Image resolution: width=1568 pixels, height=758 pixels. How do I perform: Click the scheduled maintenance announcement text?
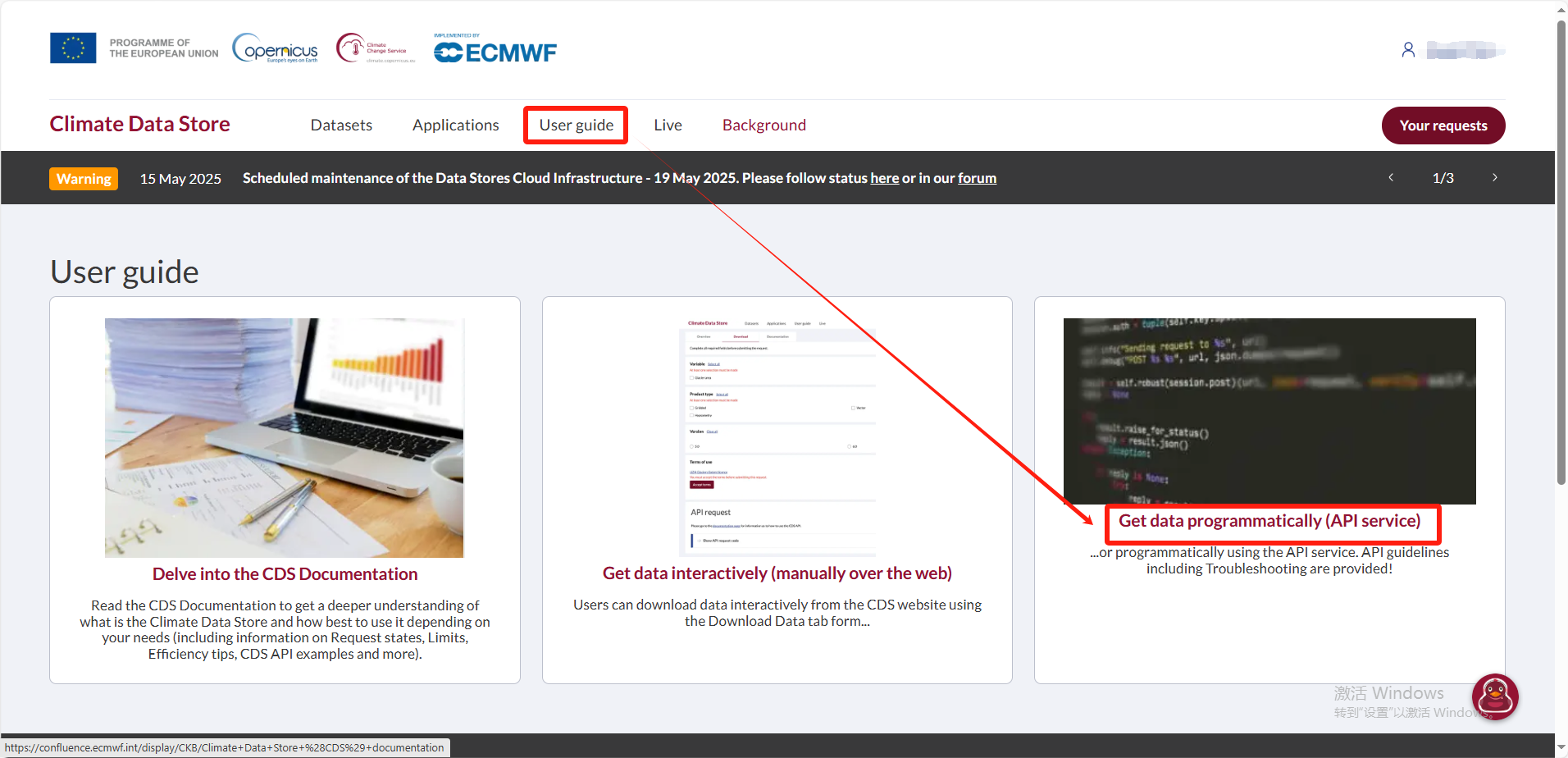pos(619,178)
